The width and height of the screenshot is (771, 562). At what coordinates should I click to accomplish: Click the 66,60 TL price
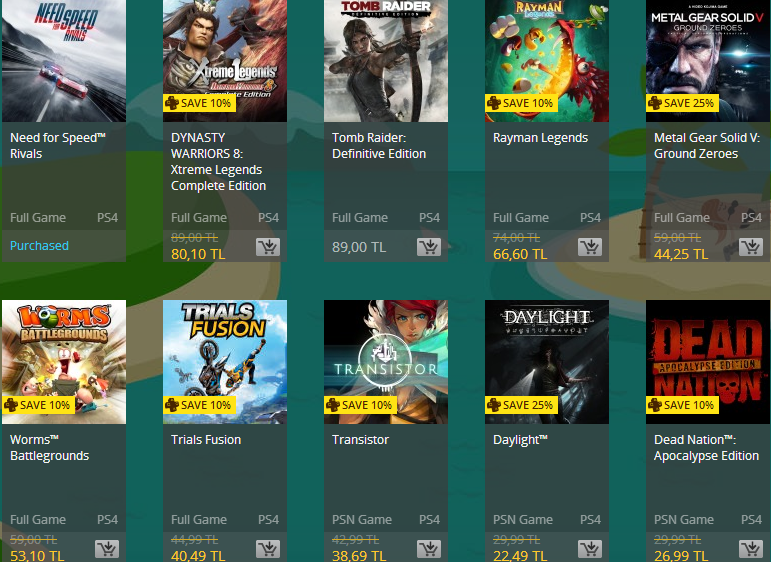point(520,254)
